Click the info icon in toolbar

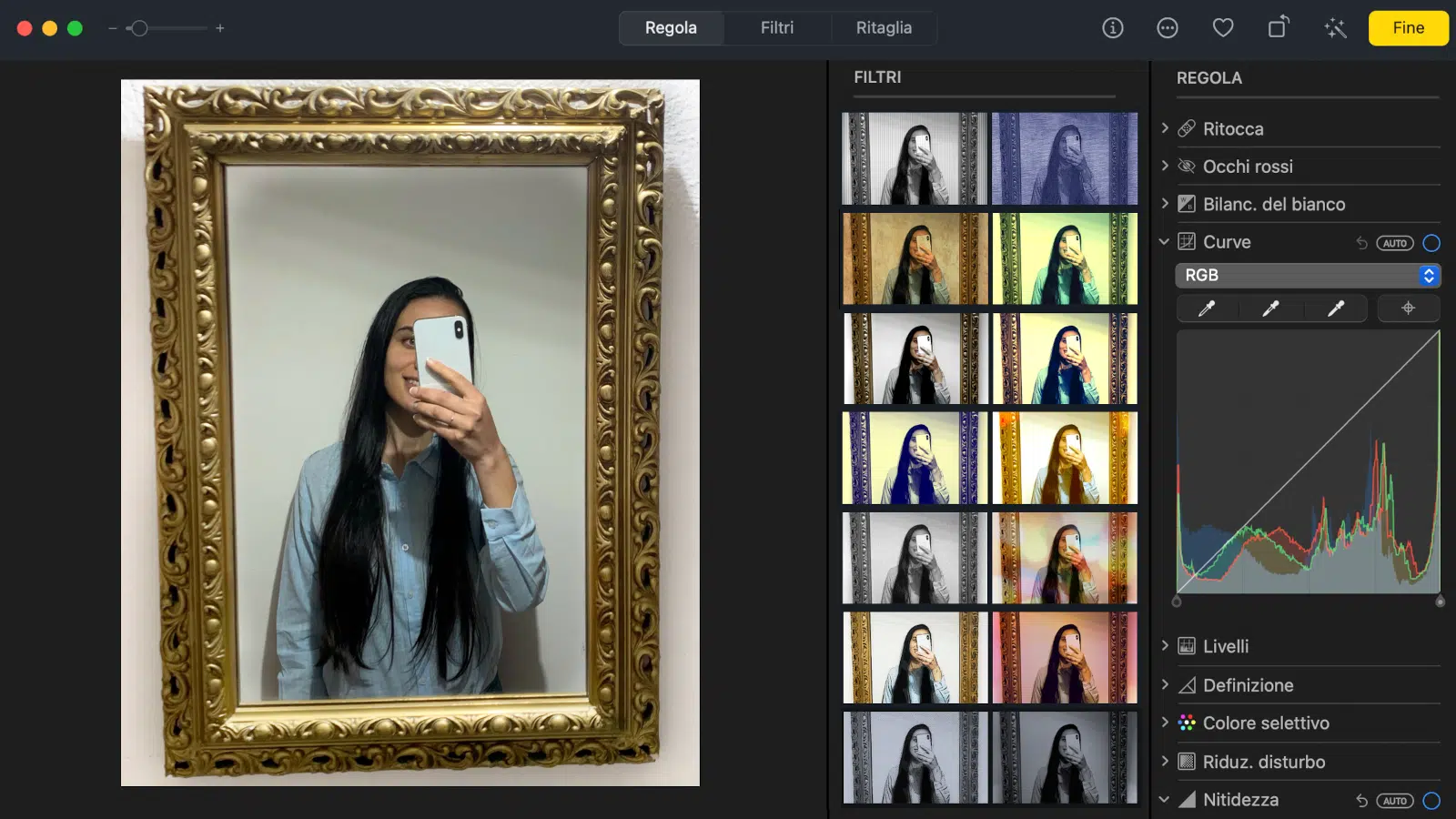tap(1112, 28)
